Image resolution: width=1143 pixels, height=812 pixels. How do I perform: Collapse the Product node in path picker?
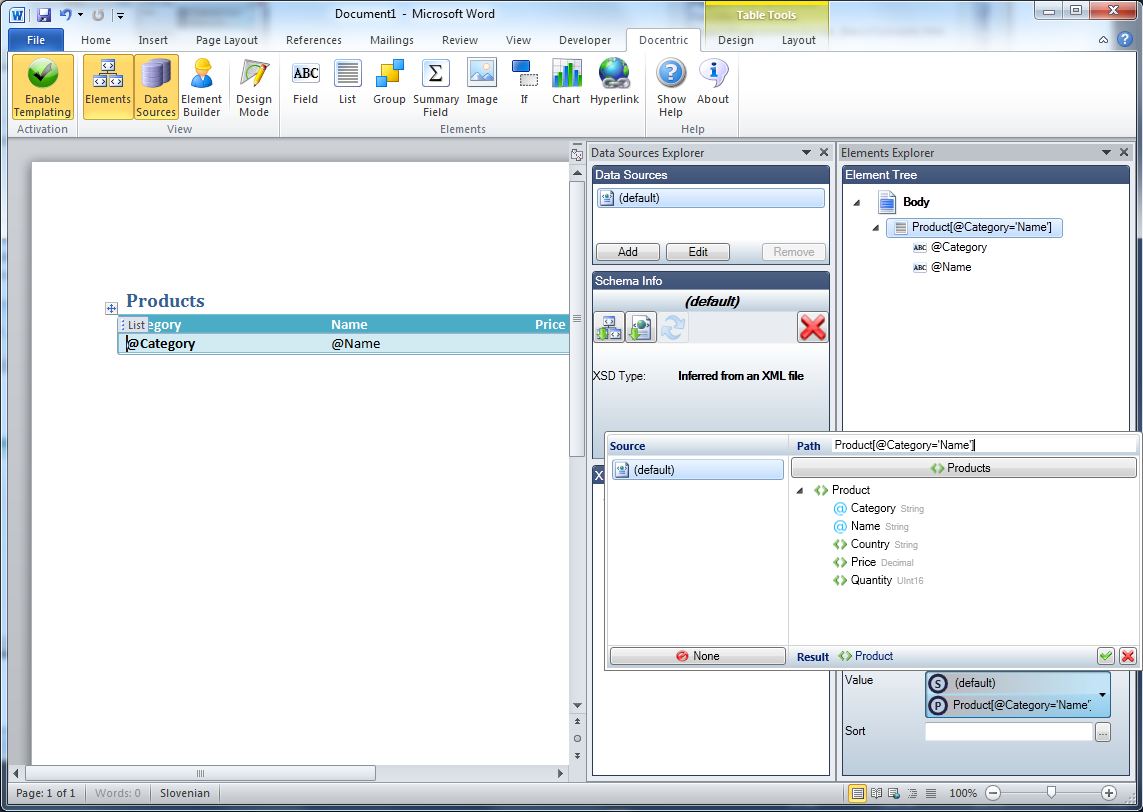(800, 491)
